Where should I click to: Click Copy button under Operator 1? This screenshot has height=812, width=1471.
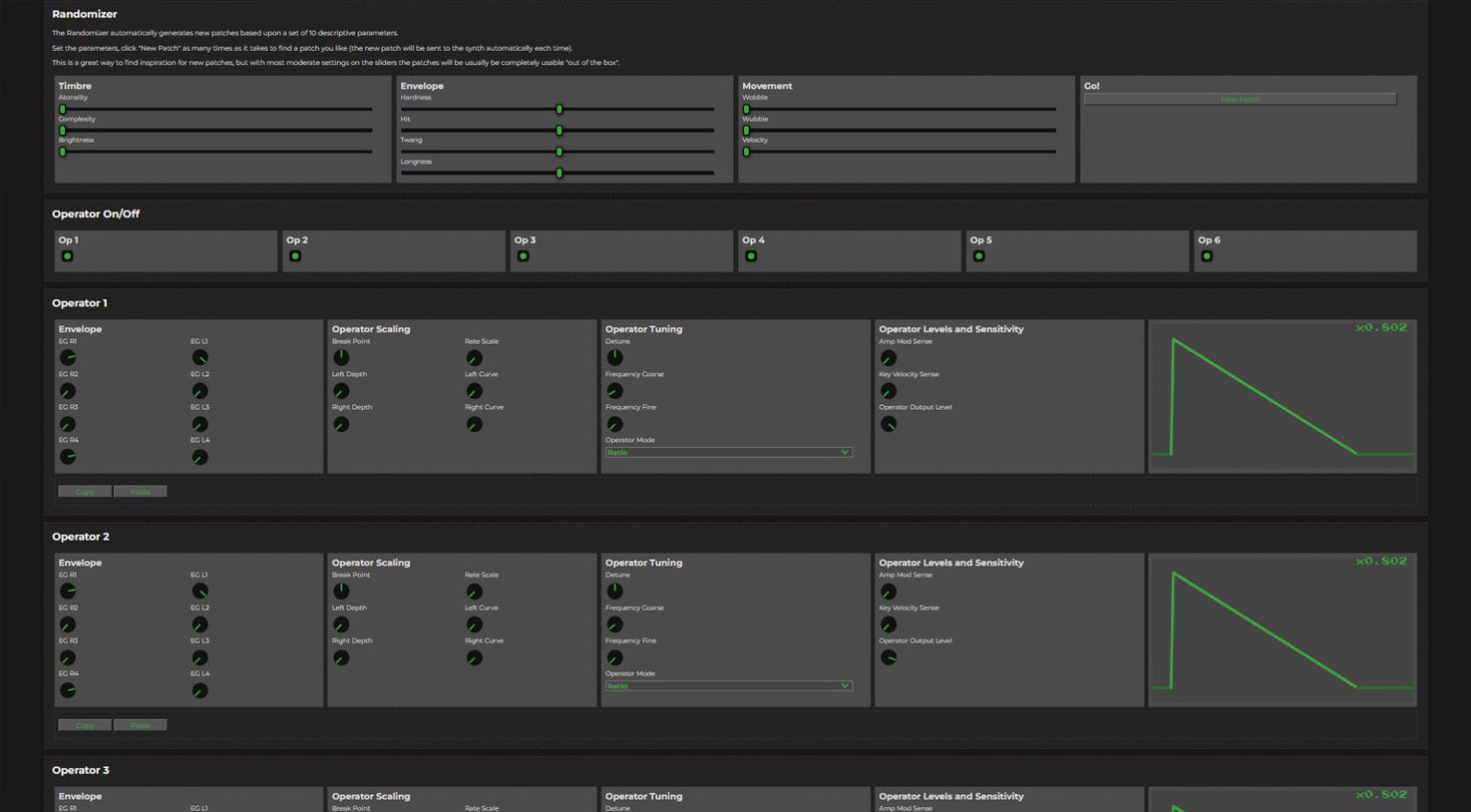(x=84, y=491)
